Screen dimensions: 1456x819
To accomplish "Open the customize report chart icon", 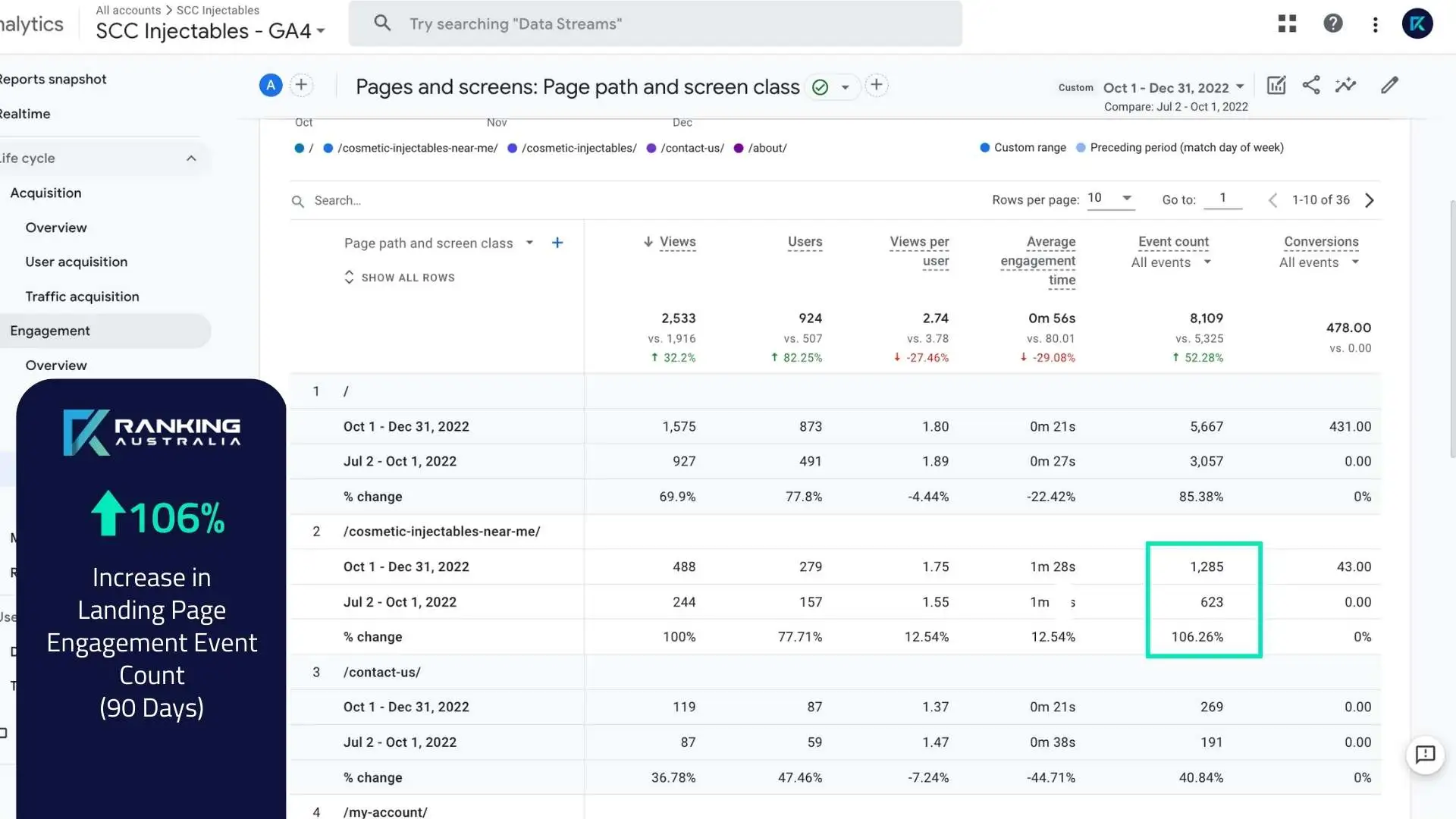I will pyautogui.click(x=1276, y=85).
